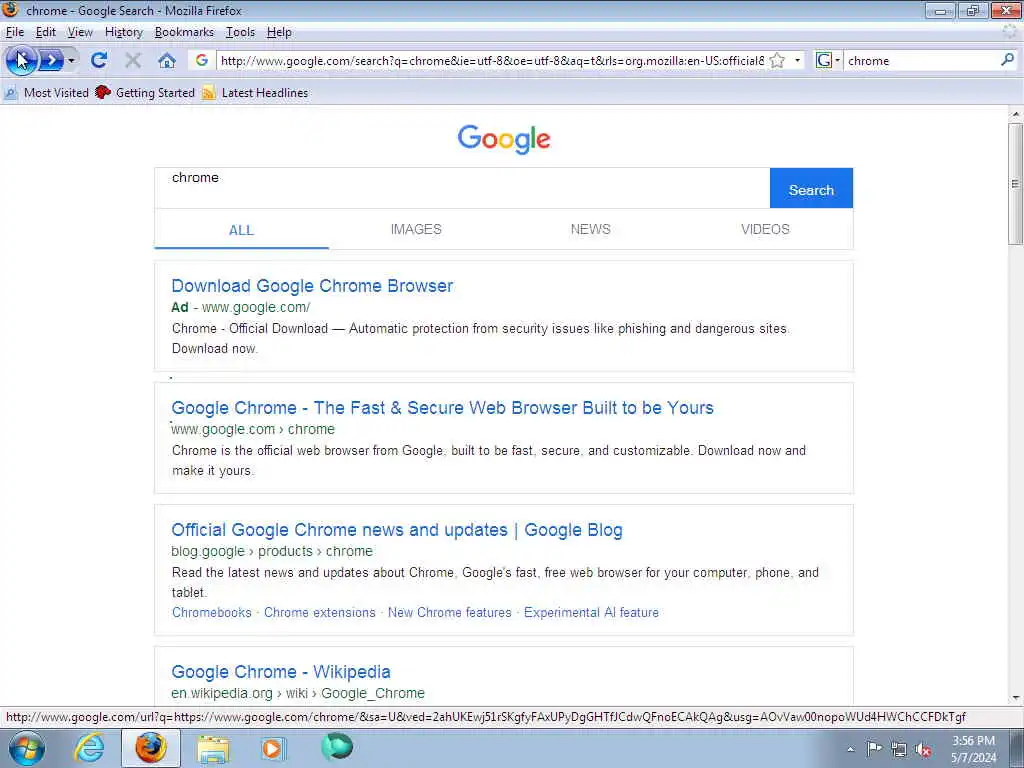Click the green round taskbar application icon
Viewport: 1024px width, 768px height.
(337, 747)
